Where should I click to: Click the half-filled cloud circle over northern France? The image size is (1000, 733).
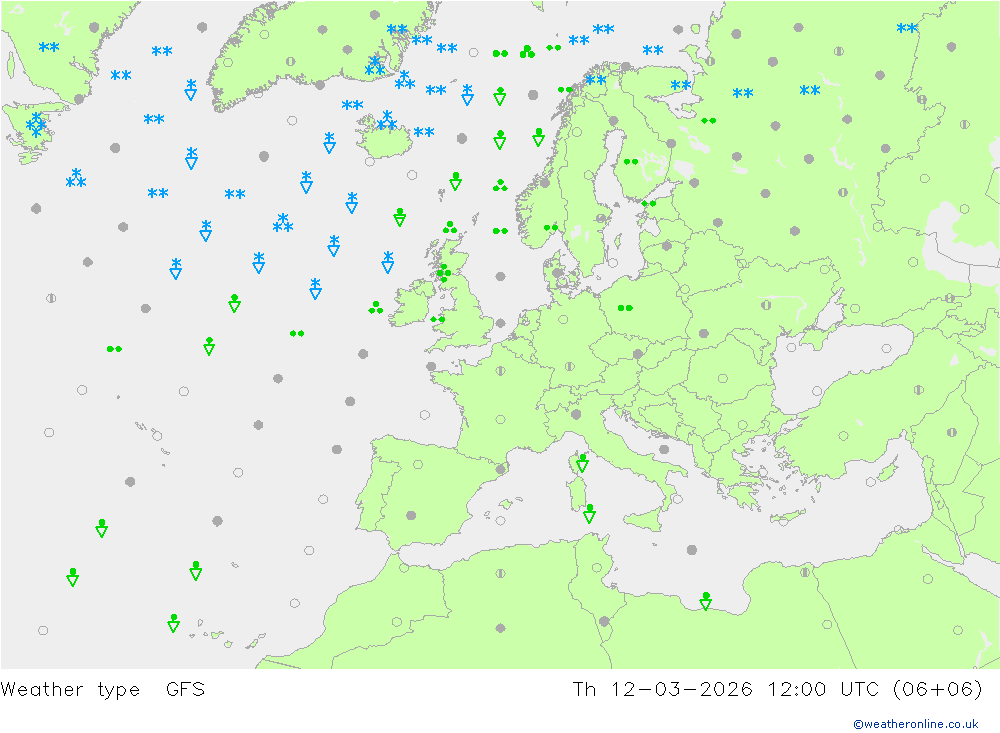point(500,370)
